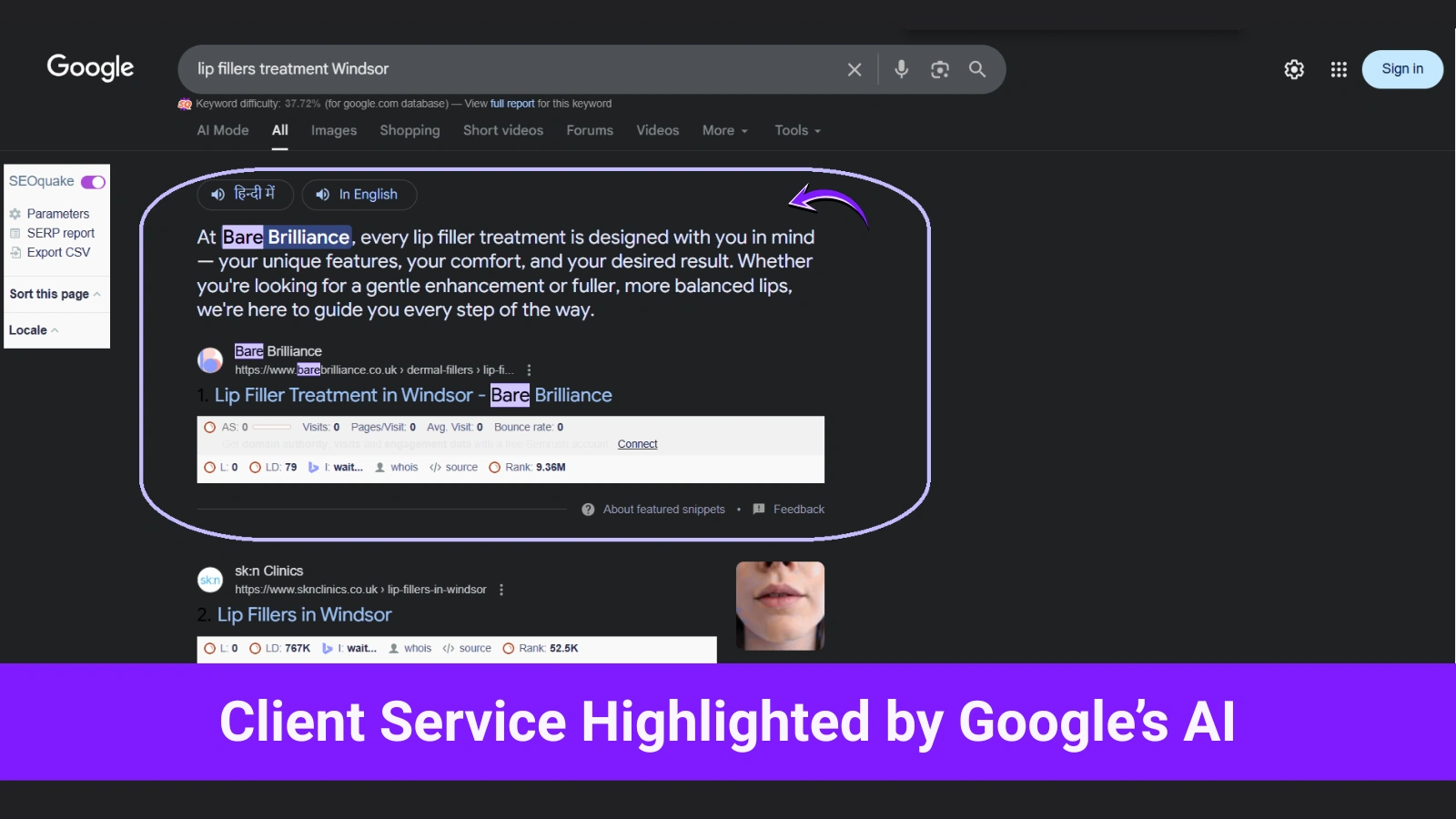
Task: Expand the Tools dropdown
Action: tap(796, 130)
